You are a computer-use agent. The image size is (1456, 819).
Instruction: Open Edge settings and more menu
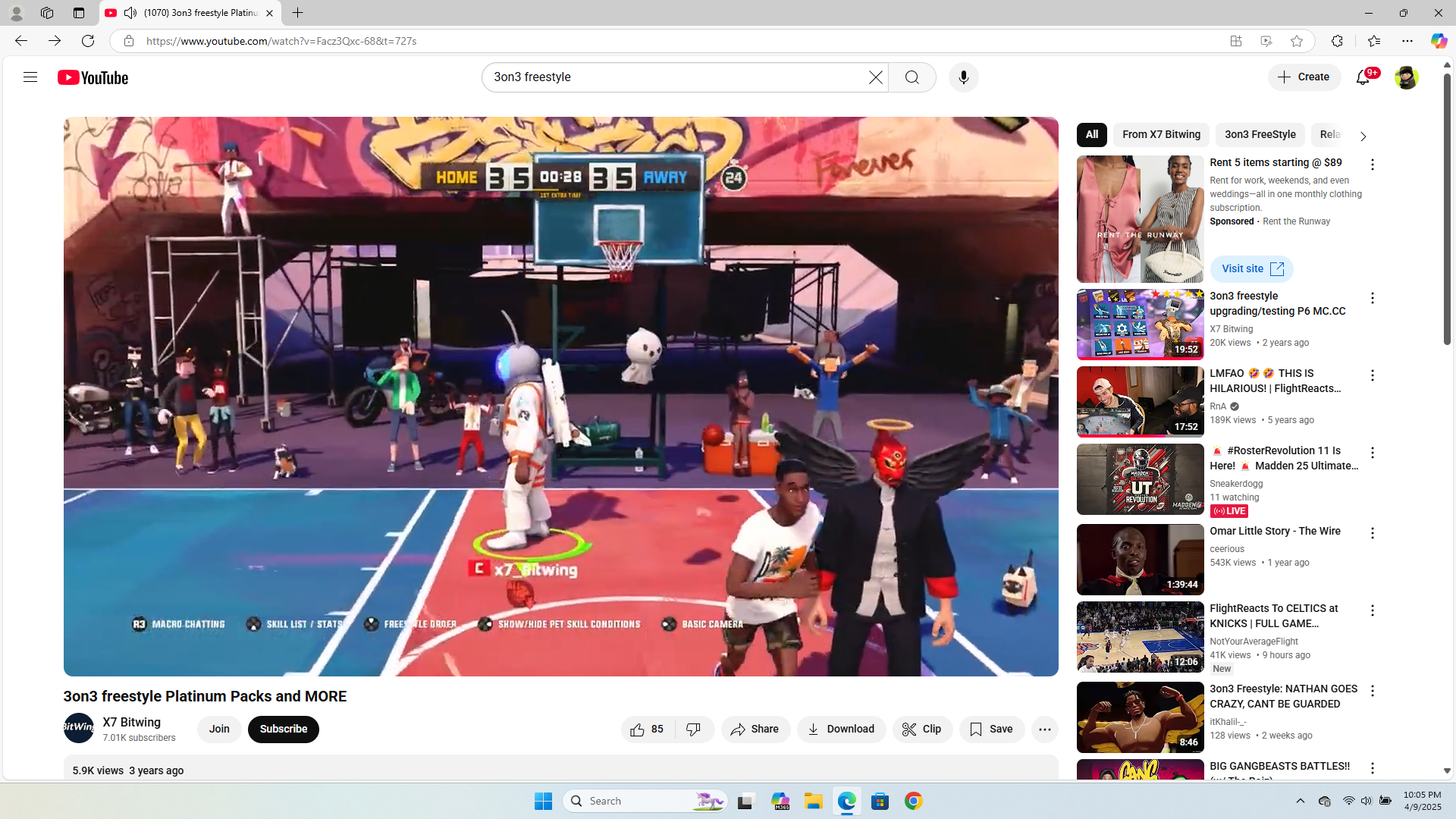(x=1407, y=41)
